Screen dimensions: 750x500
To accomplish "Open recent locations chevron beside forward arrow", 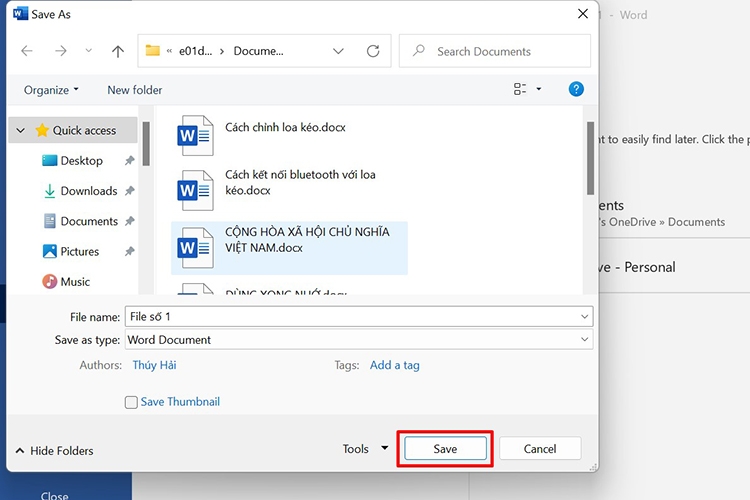I will [x=88, y=50].
